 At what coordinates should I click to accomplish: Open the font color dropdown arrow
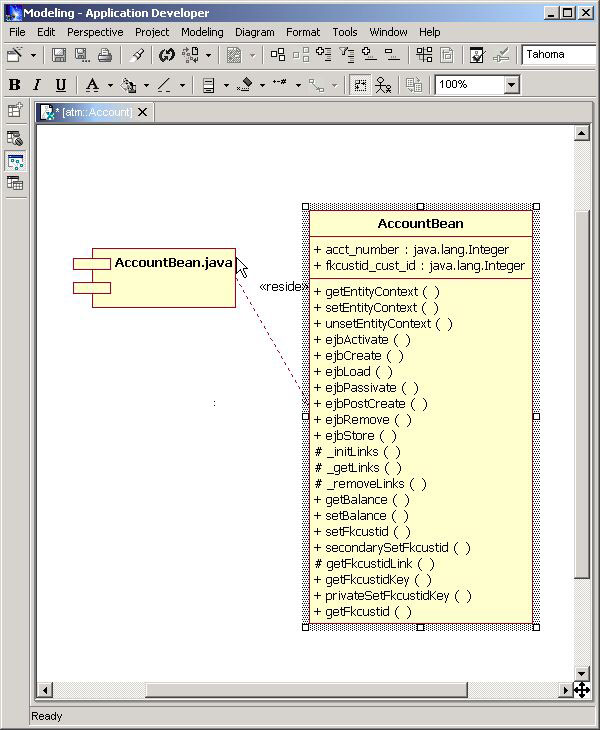(x=110, y=85)
